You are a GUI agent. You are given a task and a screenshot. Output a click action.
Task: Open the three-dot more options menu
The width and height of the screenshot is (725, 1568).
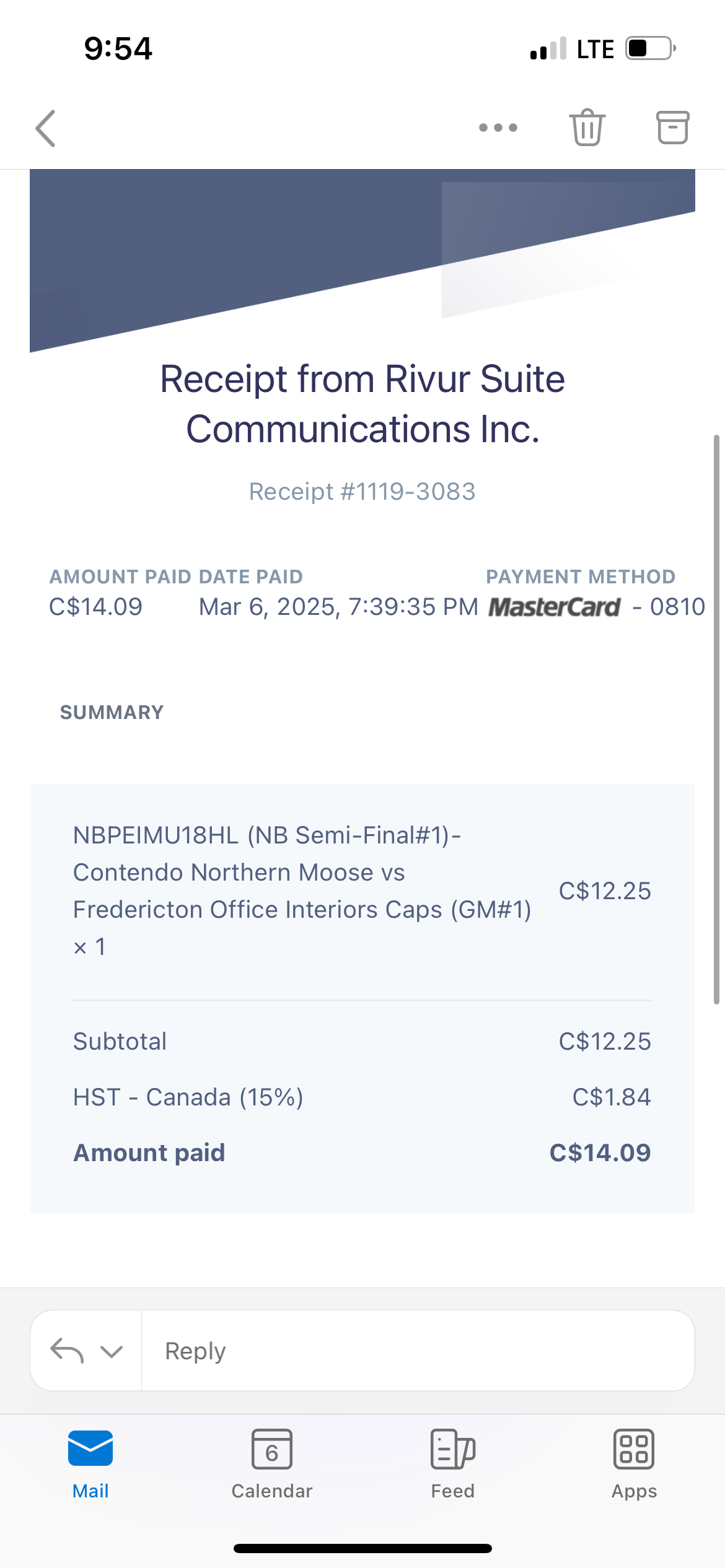tap(498, 128)
